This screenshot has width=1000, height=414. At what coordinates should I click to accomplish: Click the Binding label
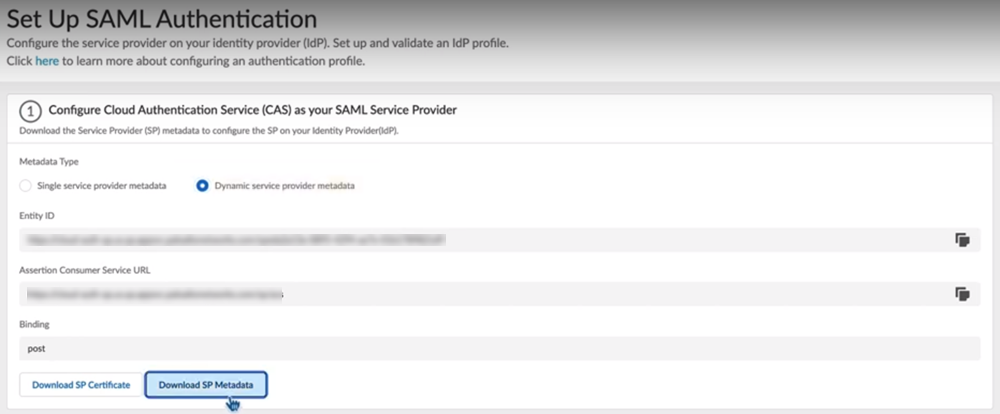coord(36,324)
